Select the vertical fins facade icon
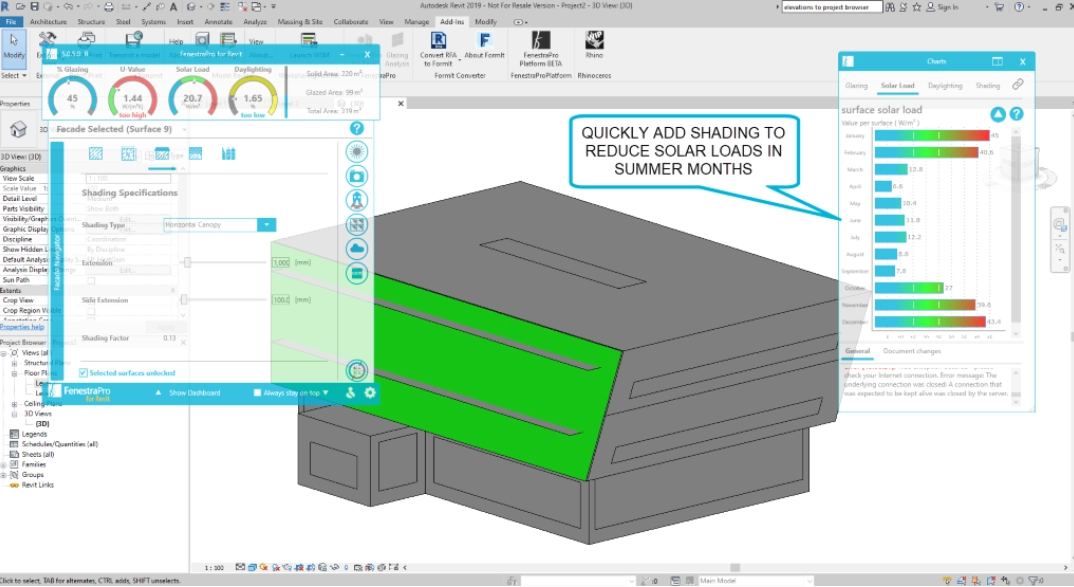The image size is (1074, 587). coord(228,153)
